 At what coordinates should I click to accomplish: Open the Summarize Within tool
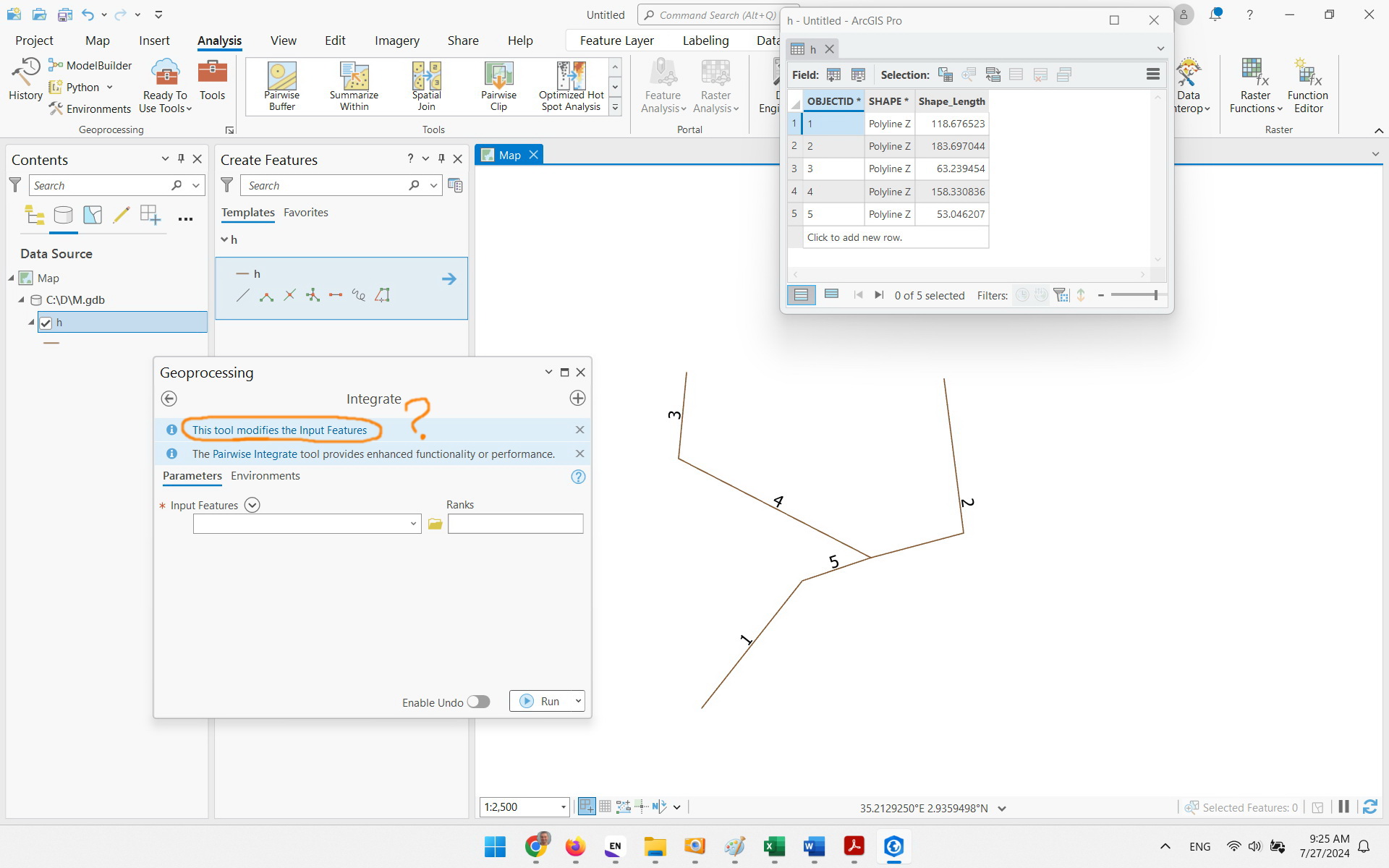(x=353, y=85)
